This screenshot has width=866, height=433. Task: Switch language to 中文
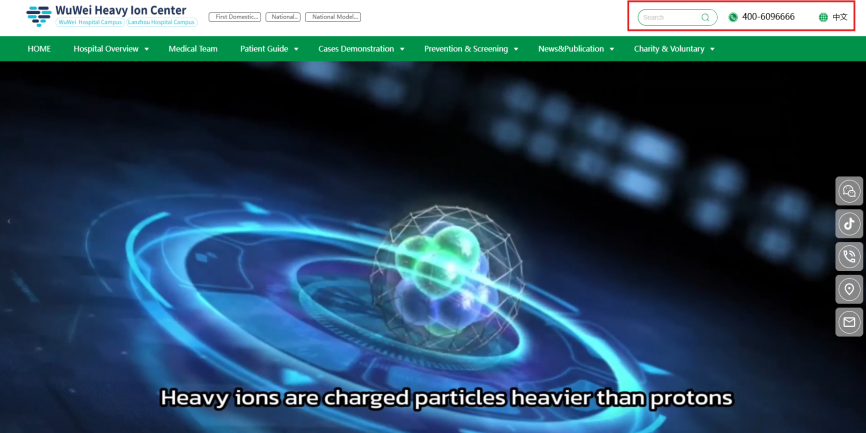coord(839,17)
